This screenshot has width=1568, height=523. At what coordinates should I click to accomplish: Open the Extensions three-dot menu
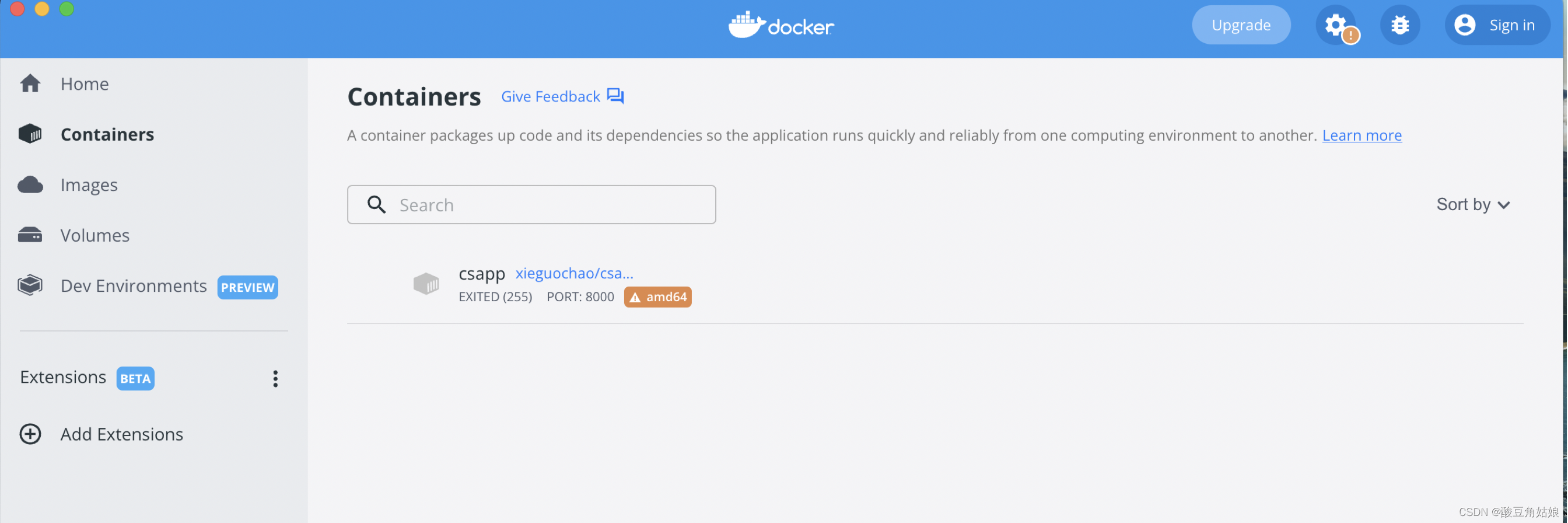(275, 379)
